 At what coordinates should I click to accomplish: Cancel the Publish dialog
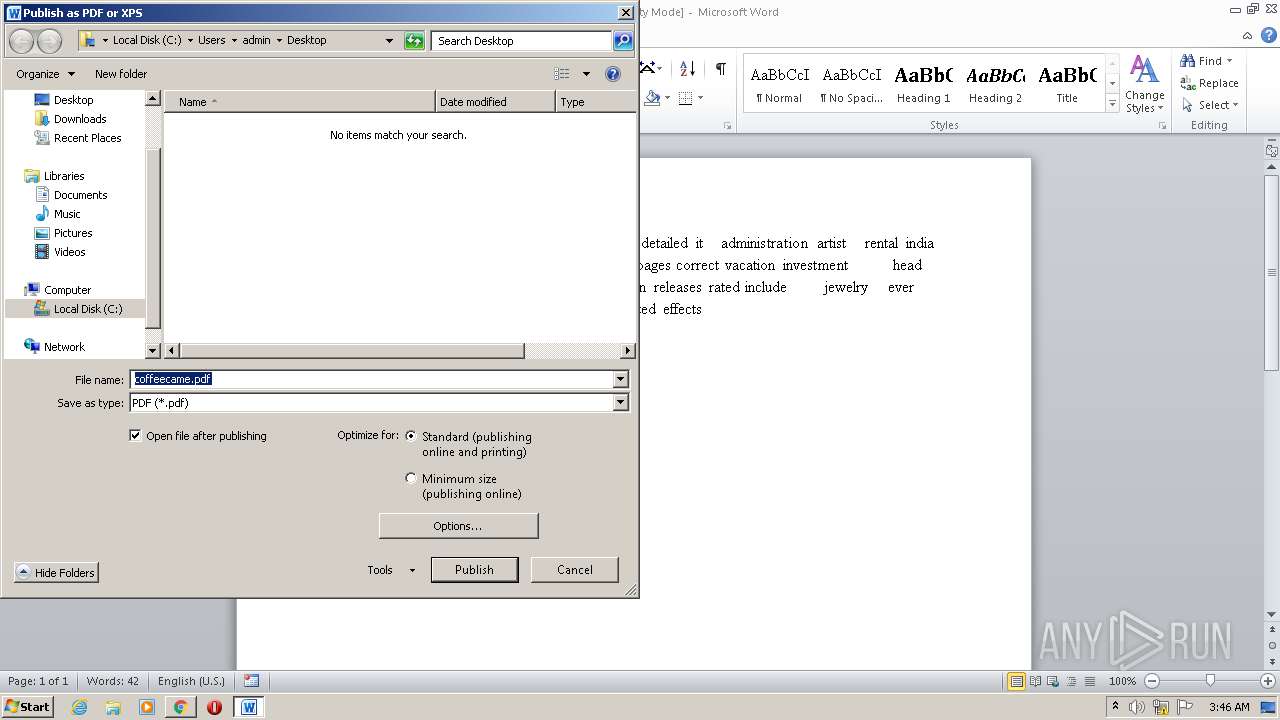[574, 570]
